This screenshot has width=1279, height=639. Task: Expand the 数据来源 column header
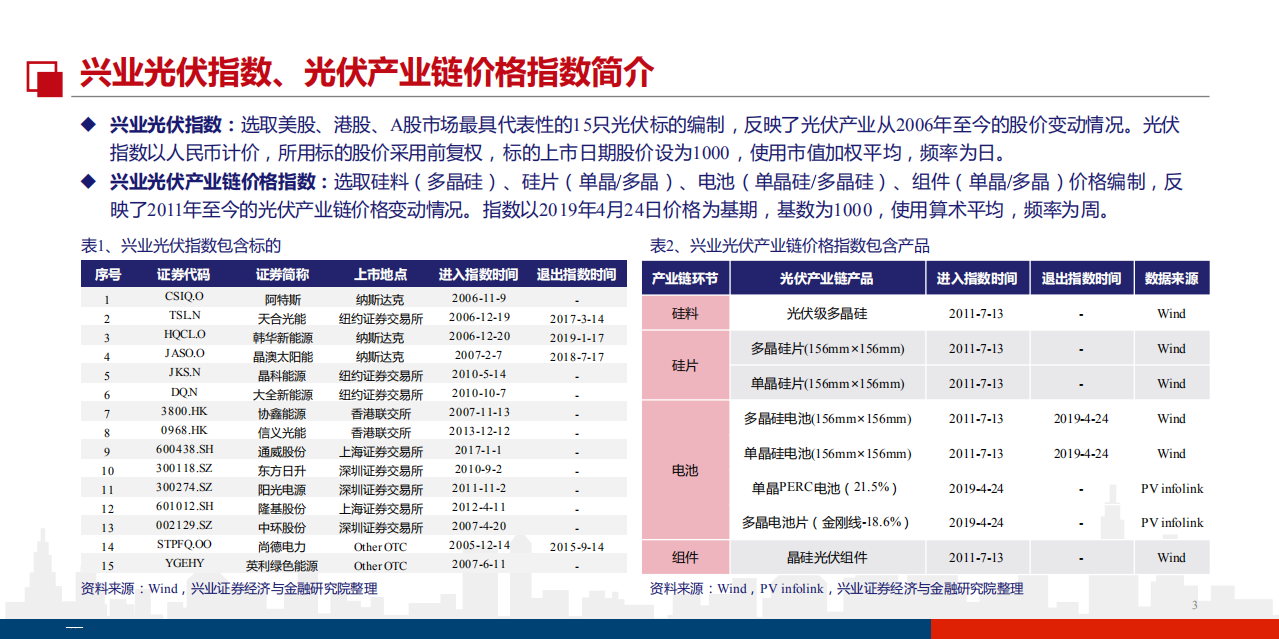pyautogui.click(x=1171, y=278)
